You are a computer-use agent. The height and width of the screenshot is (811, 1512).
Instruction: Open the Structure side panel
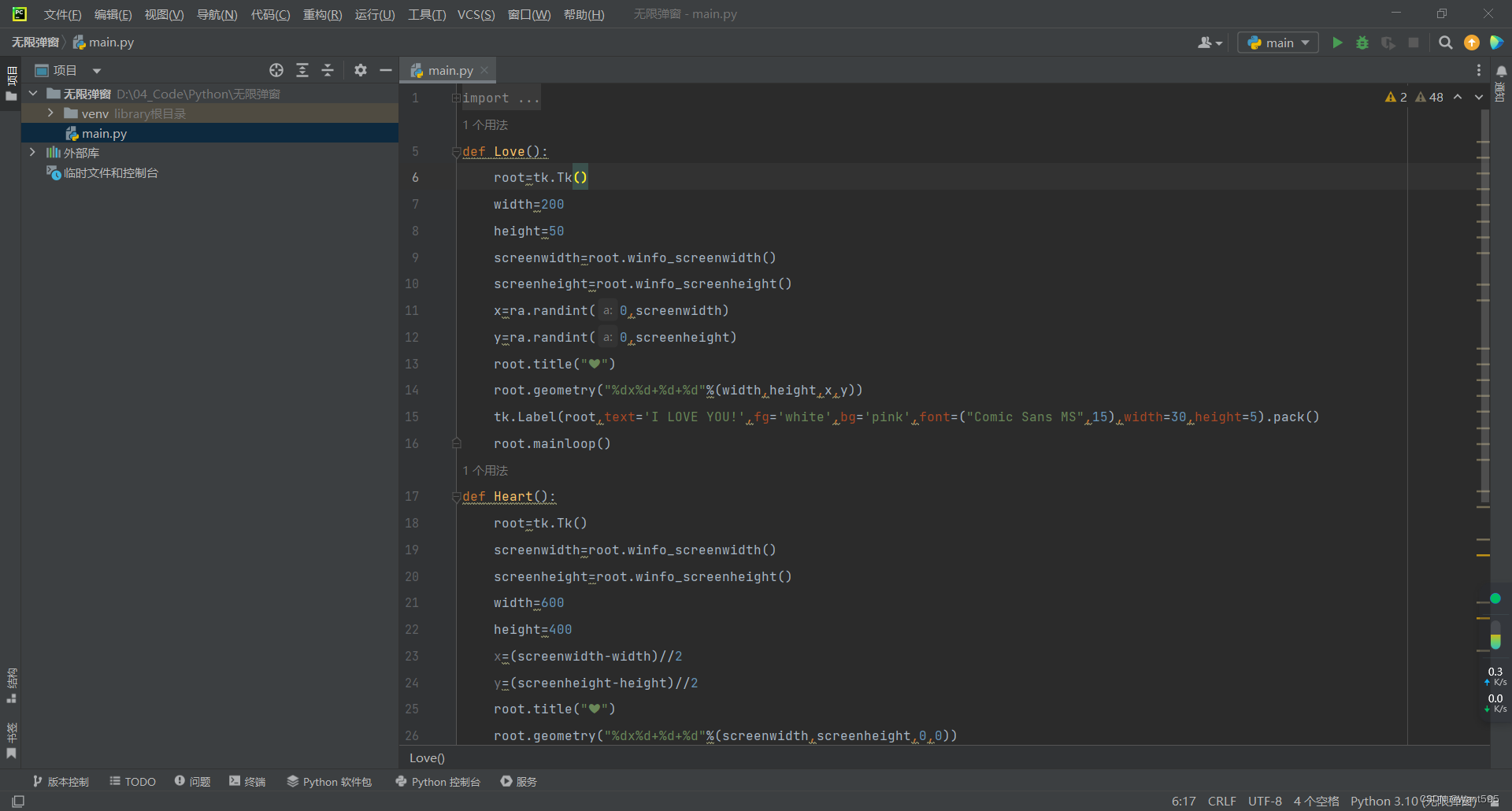tap(11, 686)
